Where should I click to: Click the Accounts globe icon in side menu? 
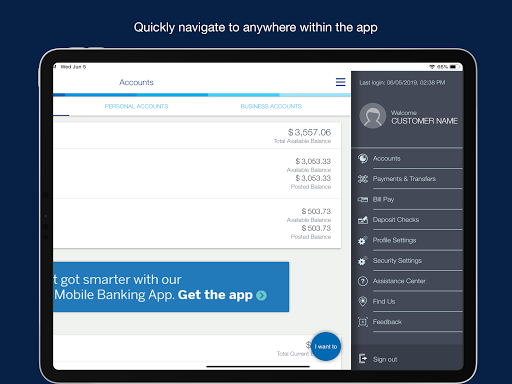(363, 158)
